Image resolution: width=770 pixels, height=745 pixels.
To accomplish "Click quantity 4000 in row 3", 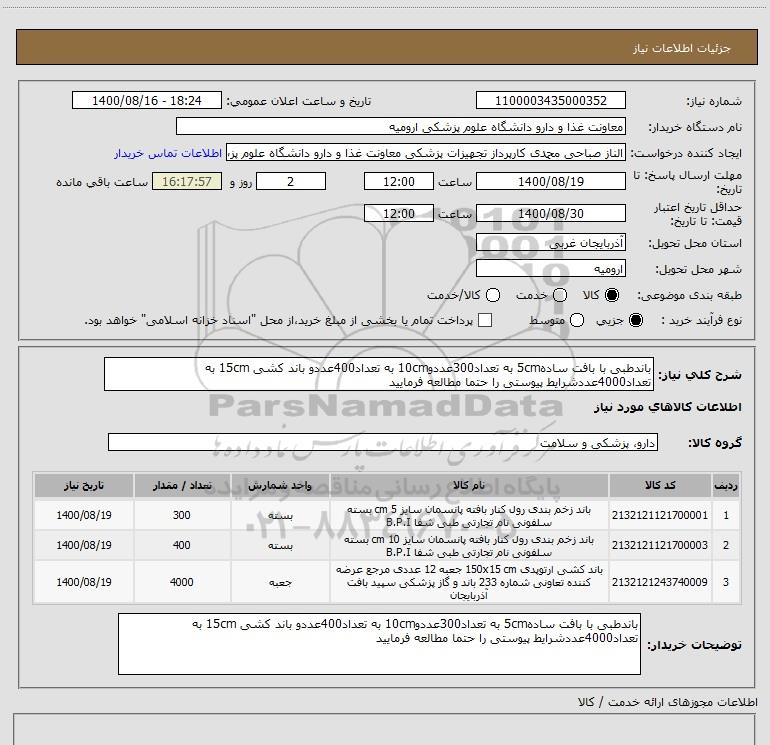I will pyautogui.click(x=182, y=582).
